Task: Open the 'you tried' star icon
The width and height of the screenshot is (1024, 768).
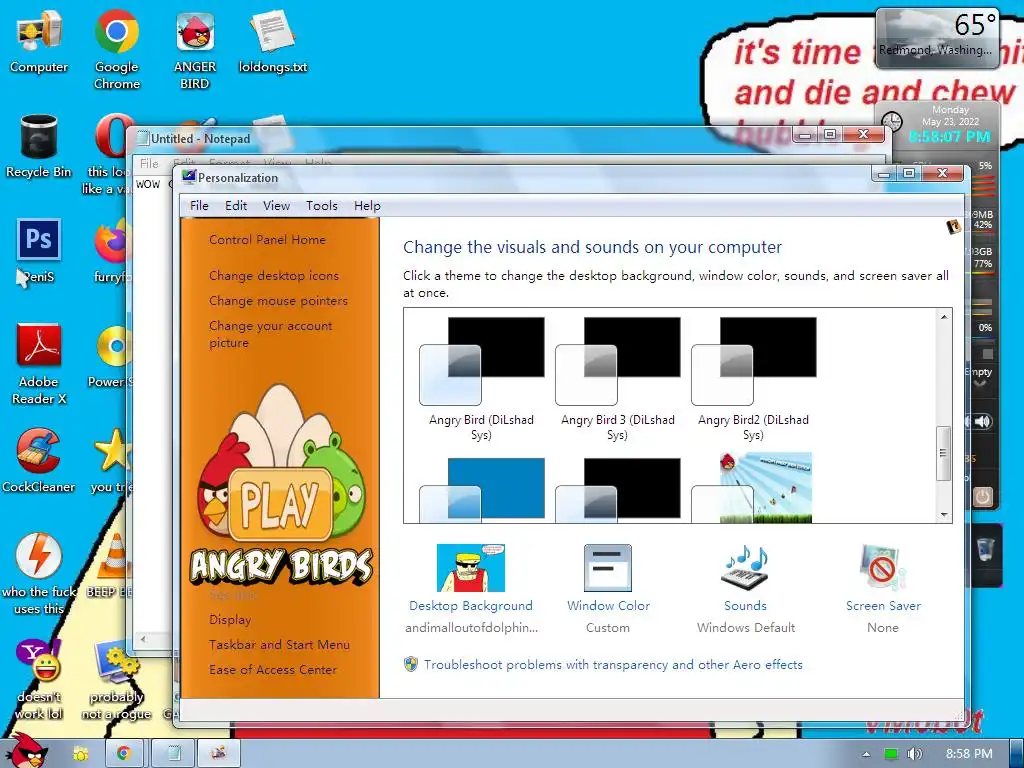Action: point(112,460)
